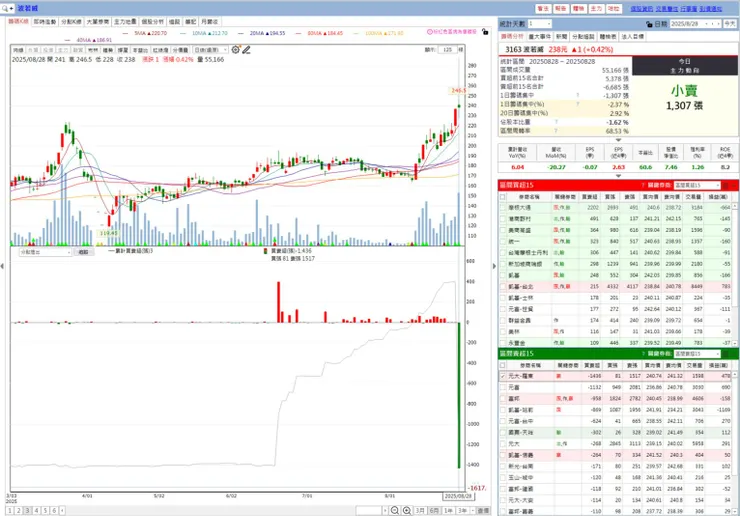
Task: Check the select-all box in buy table header
Action: (x=503, y=197)
